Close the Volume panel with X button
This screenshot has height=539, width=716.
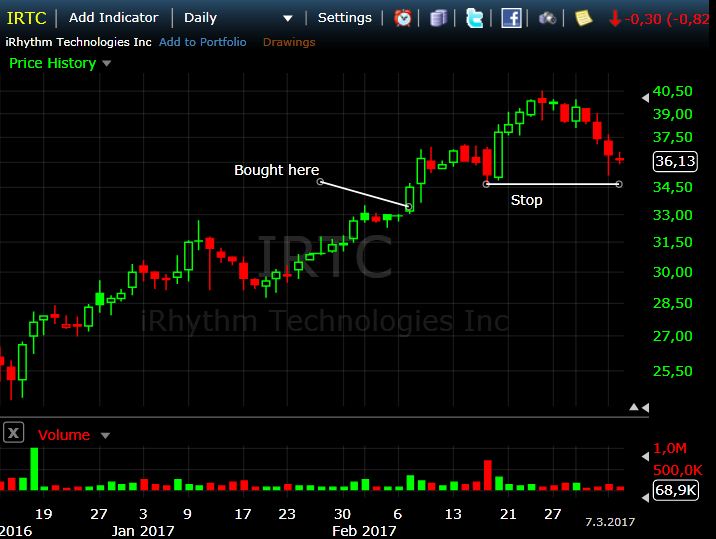[x=13, y=432]
